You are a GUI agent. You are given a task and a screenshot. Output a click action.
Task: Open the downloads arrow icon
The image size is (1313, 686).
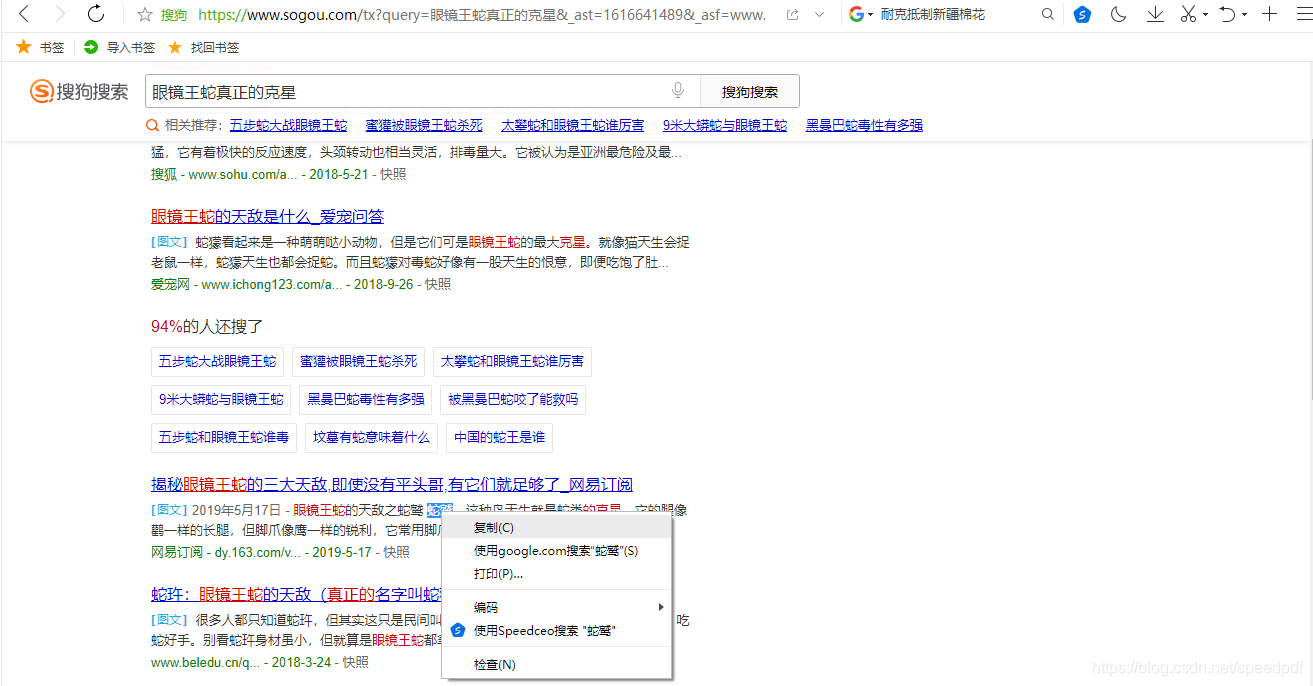click(x=1155, y=14)
